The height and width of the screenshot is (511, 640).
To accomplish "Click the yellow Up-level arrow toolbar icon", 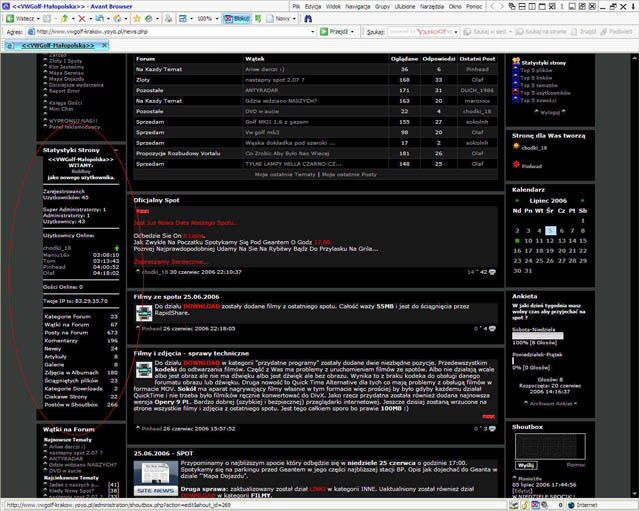I will point(64,19).
